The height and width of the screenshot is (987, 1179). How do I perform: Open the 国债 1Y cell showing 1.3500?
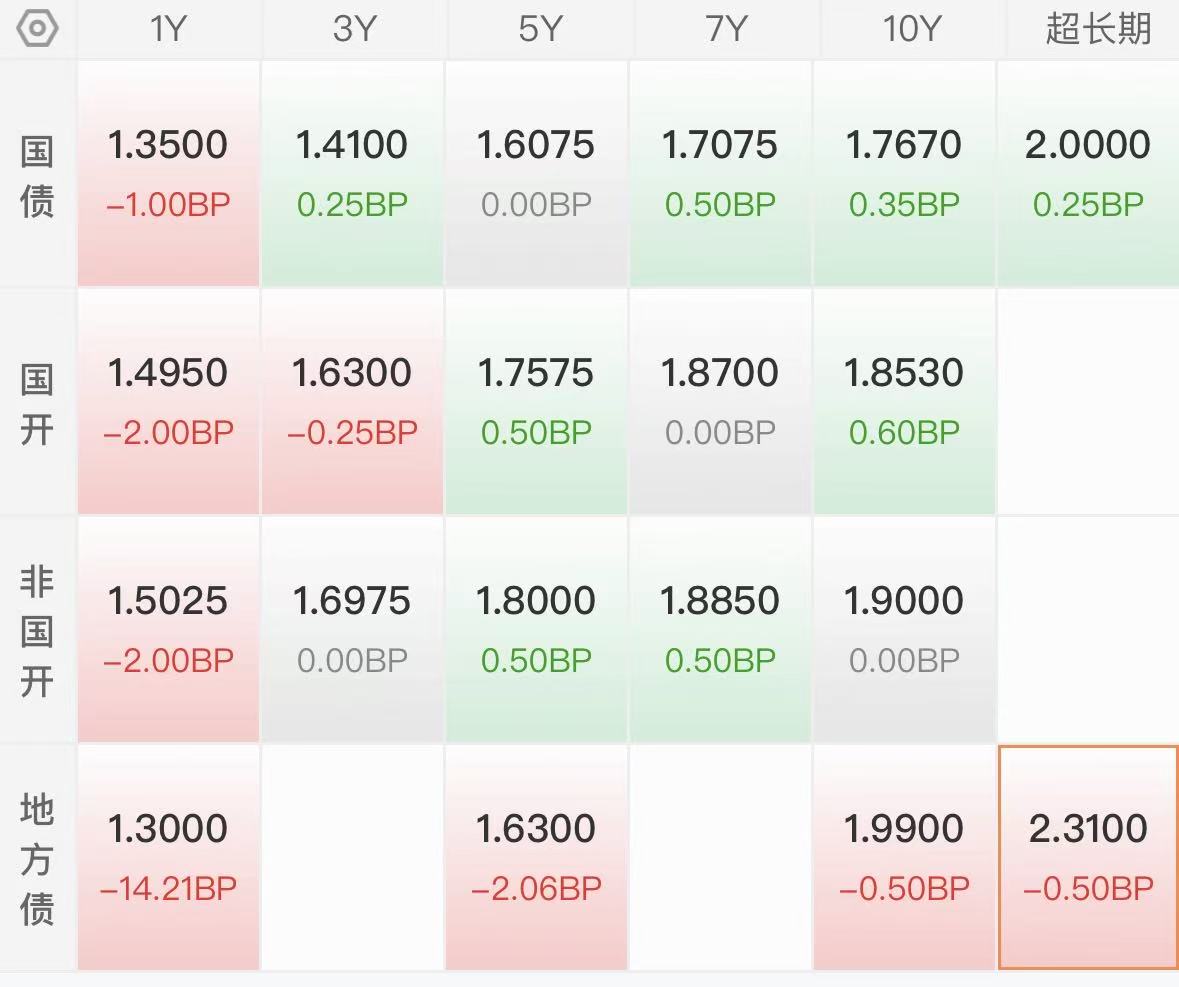click(168, 173)
